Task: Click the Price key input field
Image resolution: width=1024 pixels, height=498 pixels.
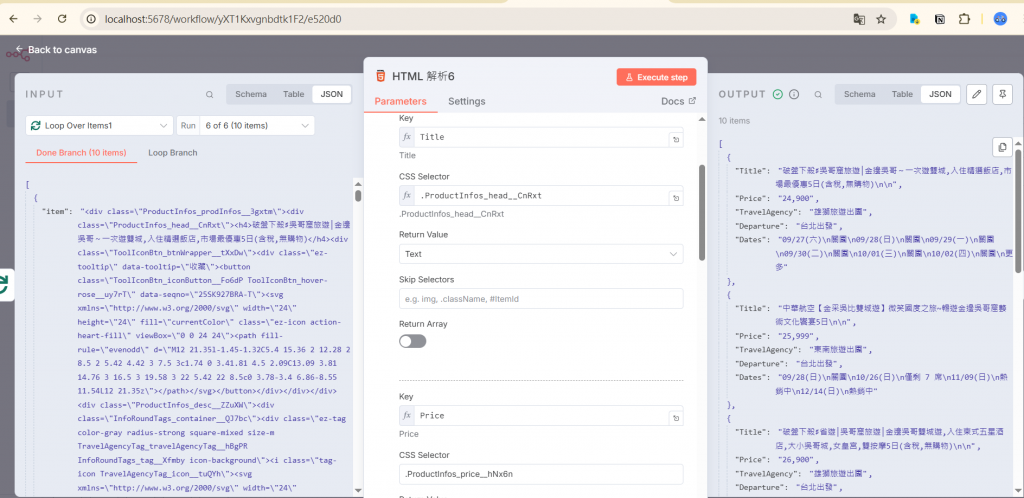Action: [541, 416]
